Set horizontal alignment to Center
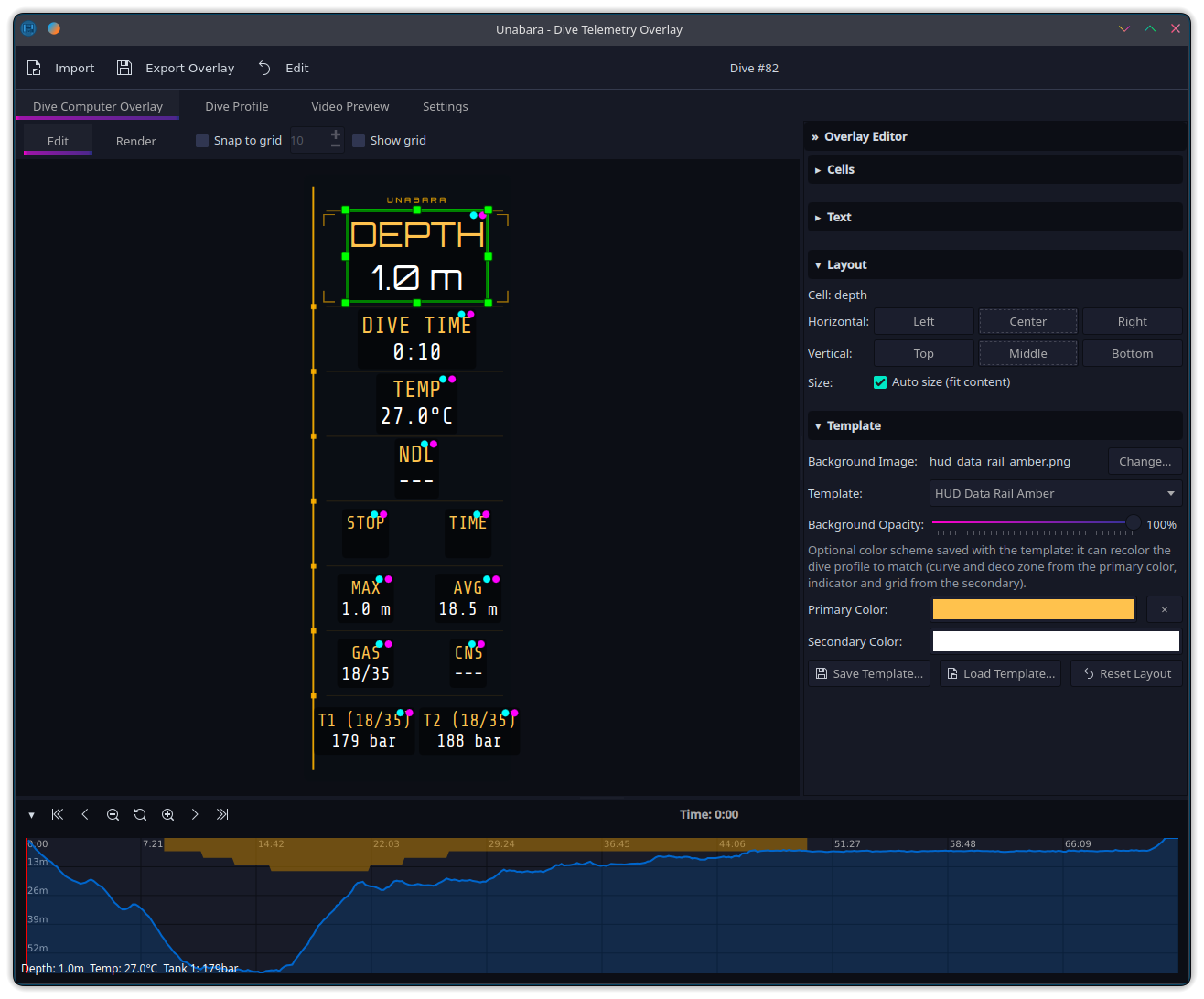 1027,321
